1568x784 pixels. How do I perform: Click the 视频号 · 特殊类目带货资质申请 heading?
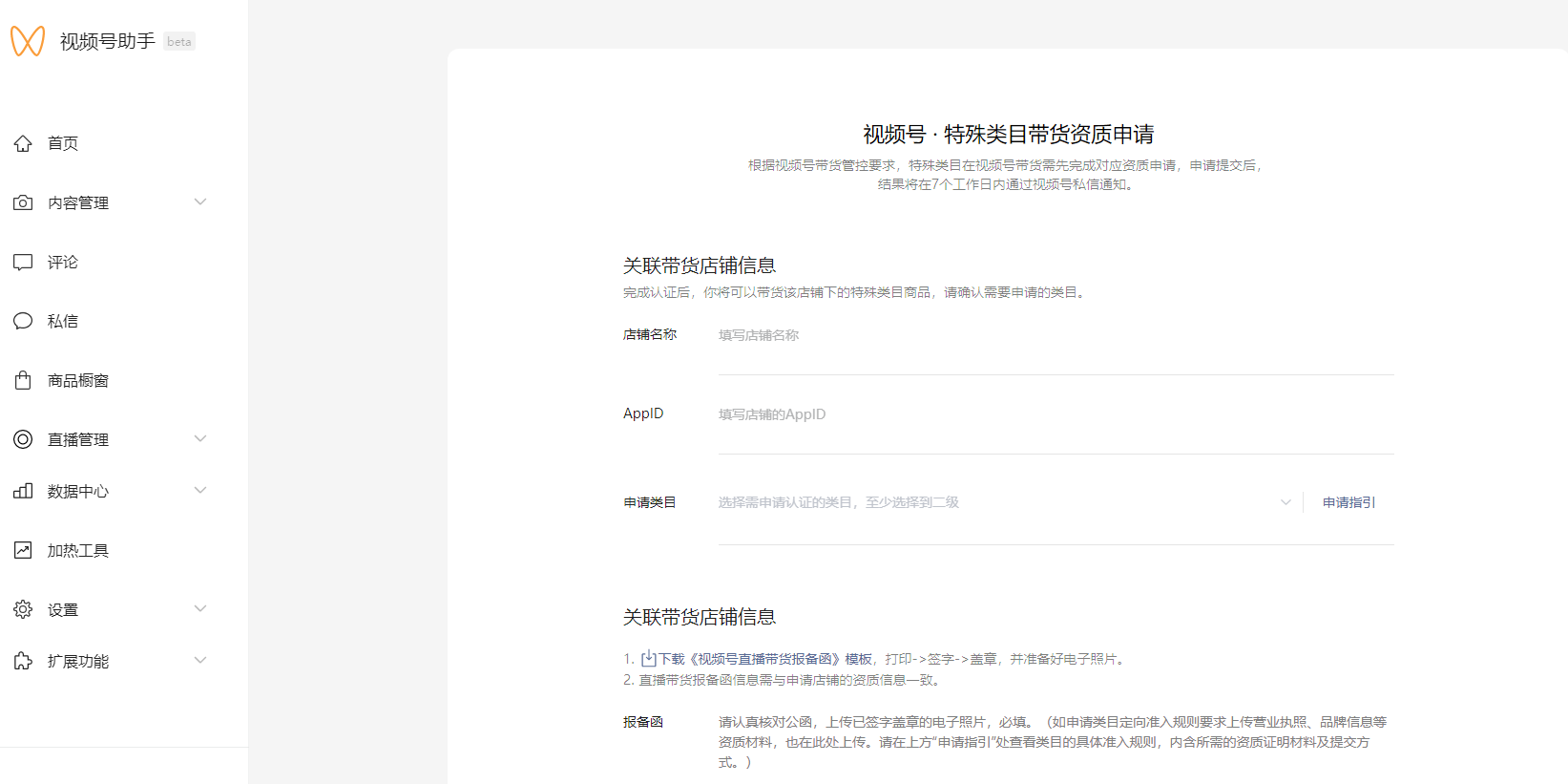click(x=1009, y=134)
